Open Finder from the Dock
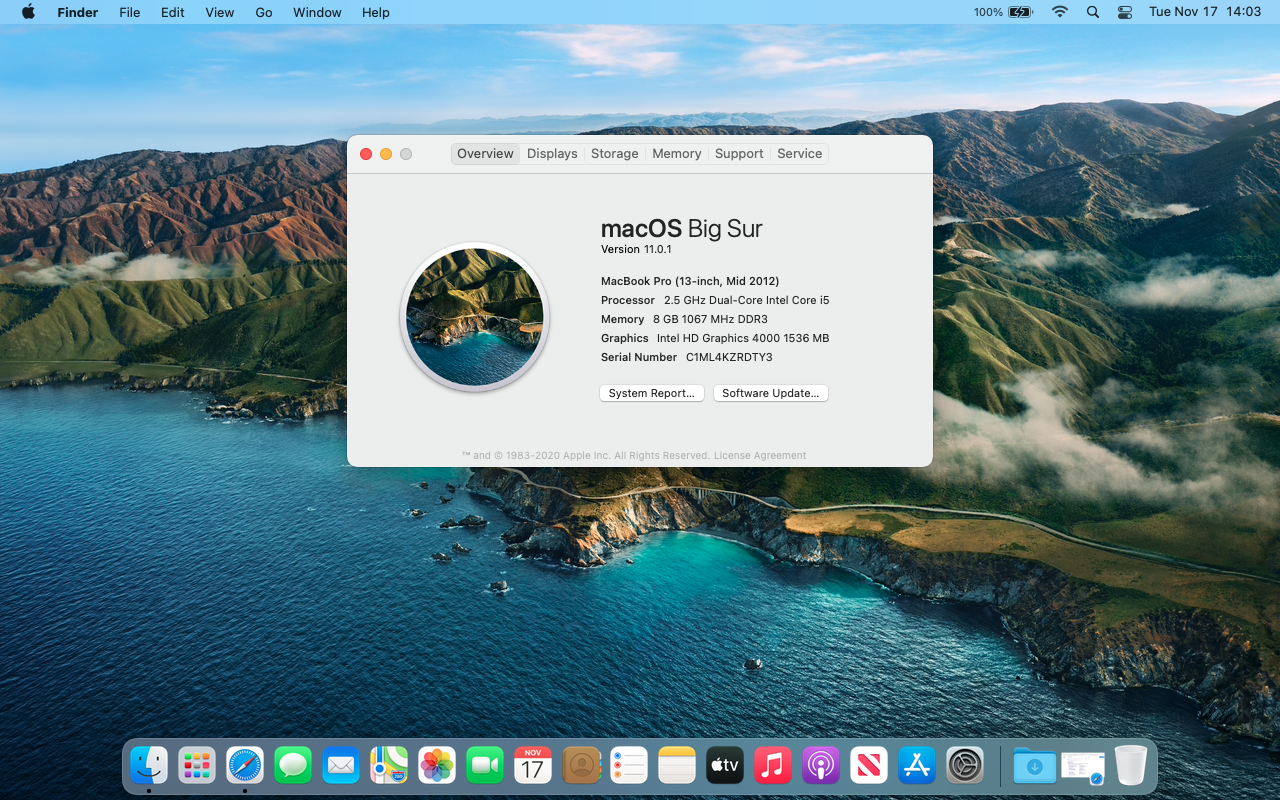 coord(149,766)
